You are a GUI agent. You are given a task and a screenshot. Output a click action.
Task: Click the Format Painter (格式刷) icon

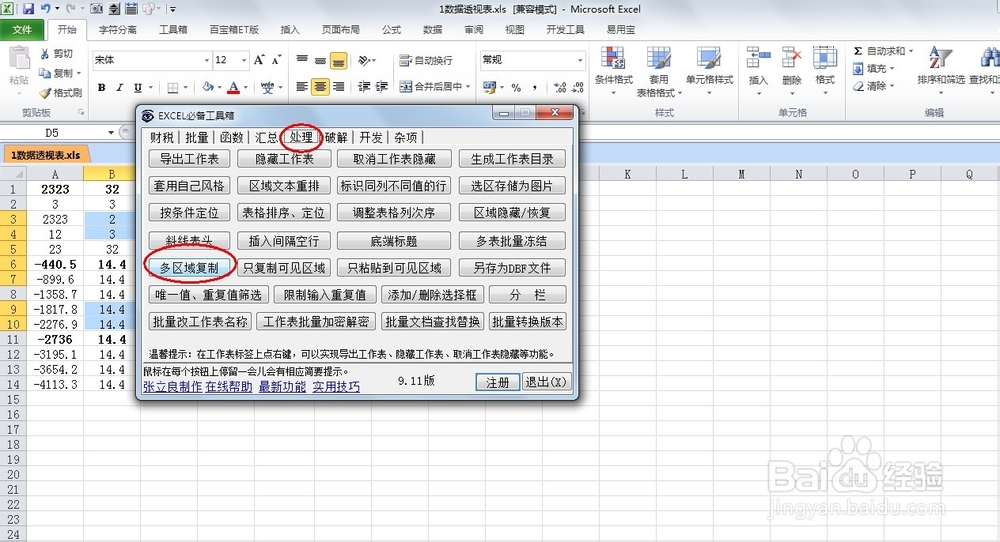tap(45, 93)
